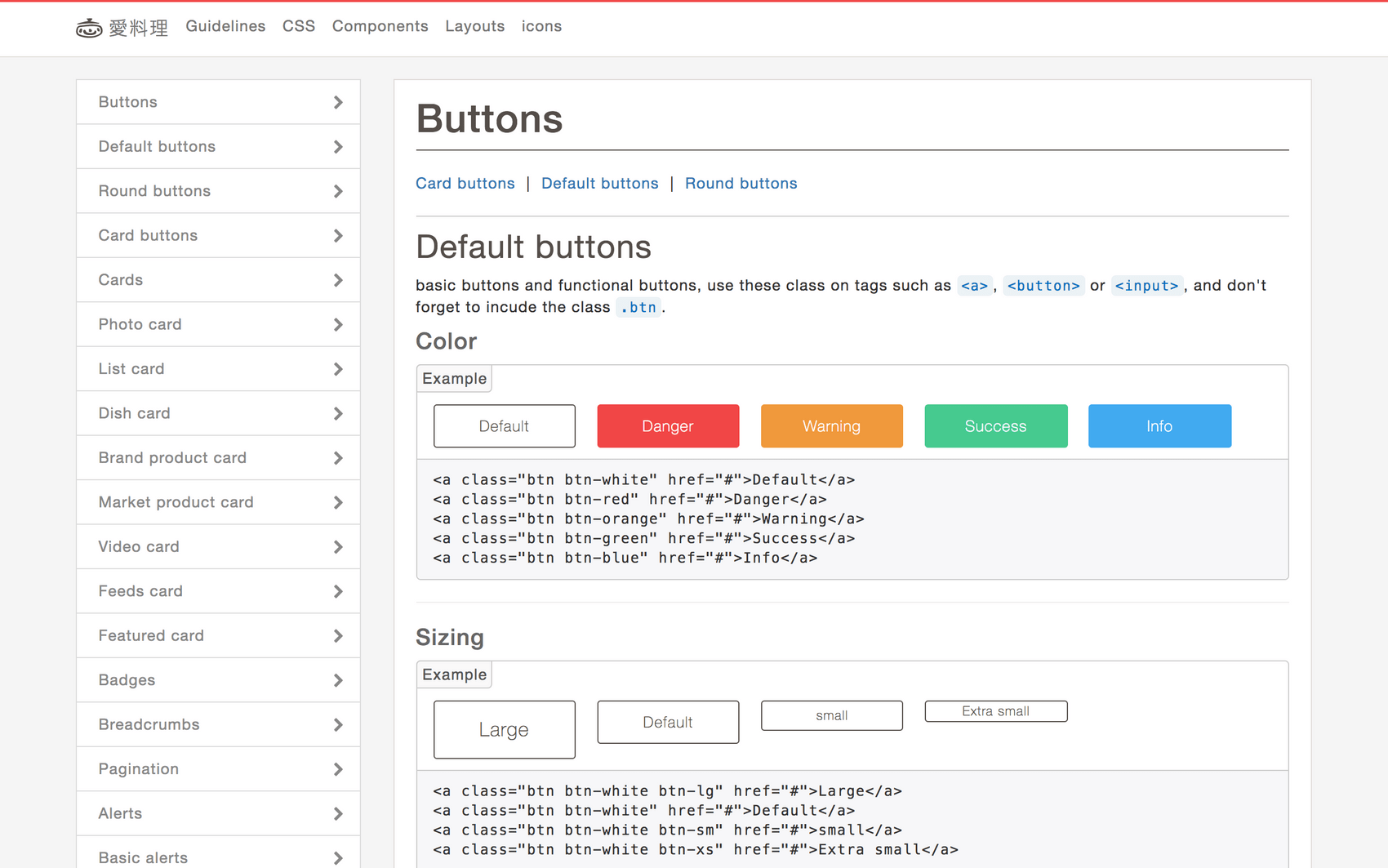
Task: Expand the Featured card sidebar item
Action: 218,635
